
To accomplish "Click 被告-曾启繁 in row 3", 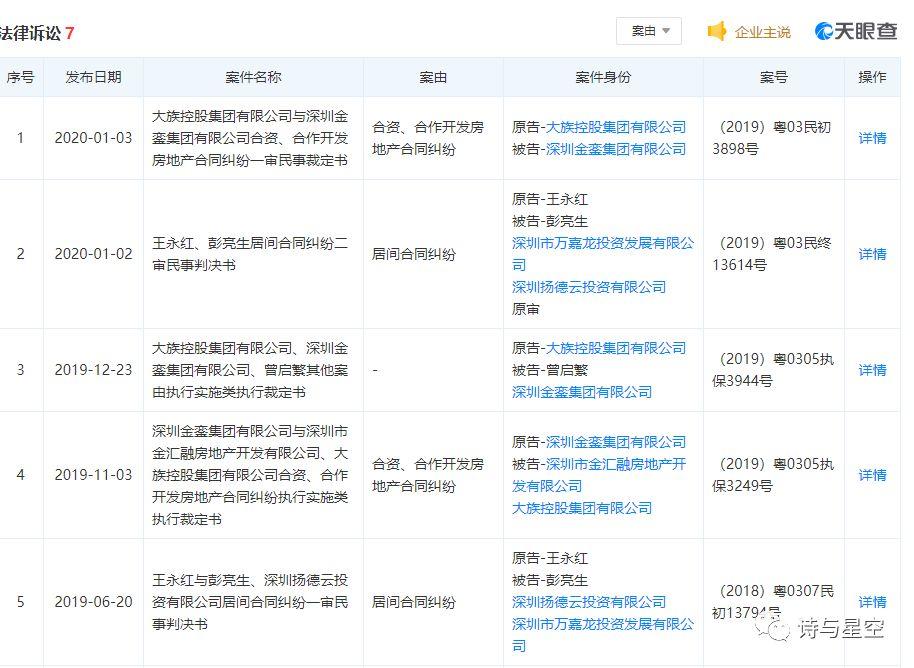I will click(550, 370).
